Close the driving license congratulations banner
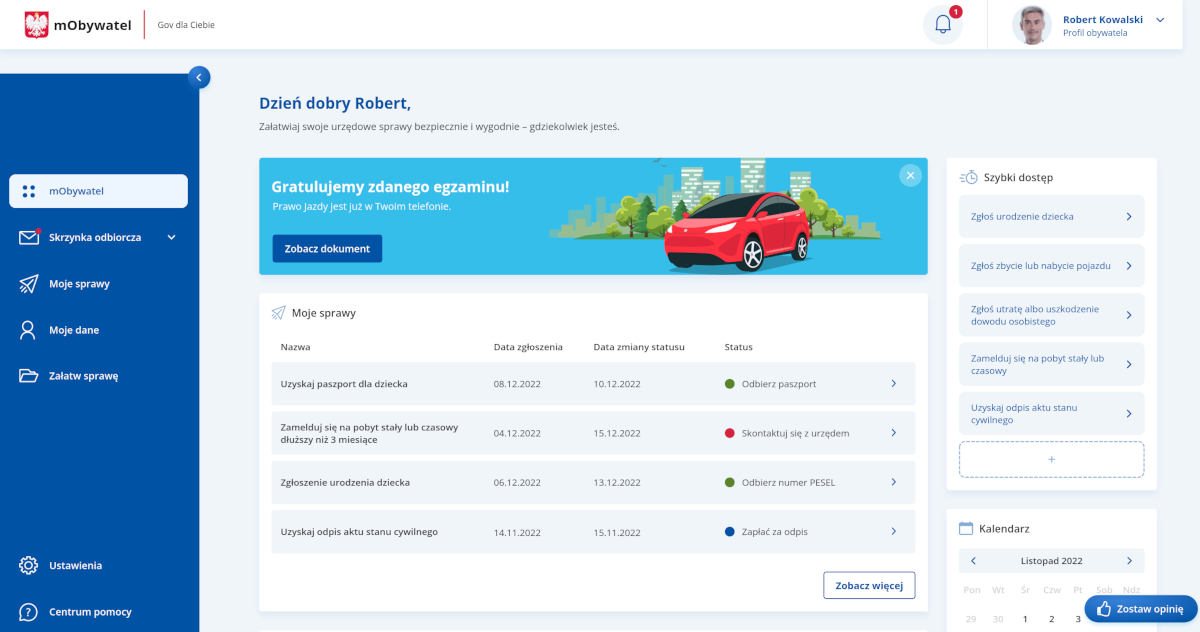The width and height of the screenshot is (1200, 632). [x=909, y=175]
